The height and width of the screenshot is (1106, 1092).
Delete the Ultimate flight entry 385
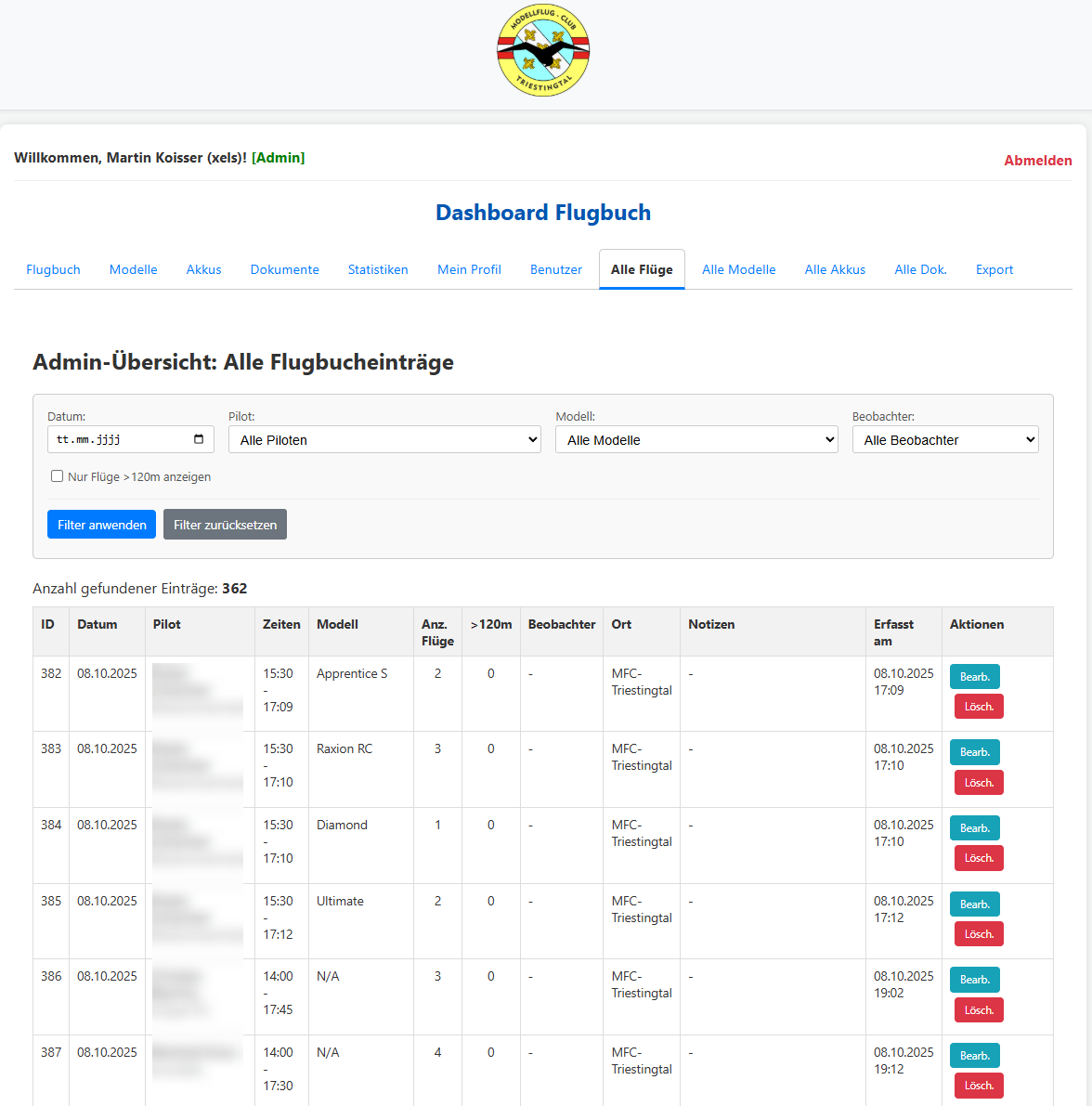[979, 934]
